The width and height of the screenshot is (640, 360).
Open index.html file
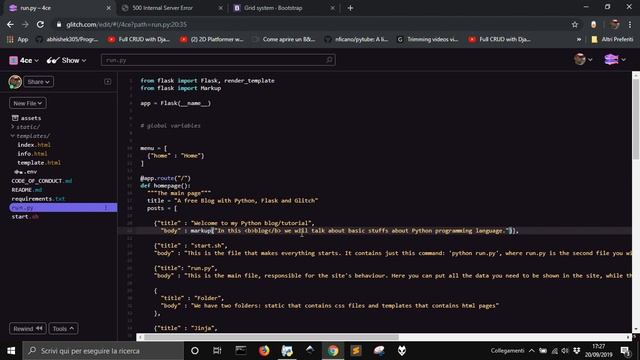coord(34,145)
